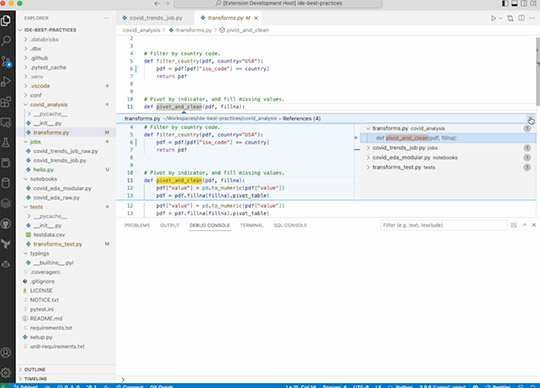Close the bottom panel
Image resolution: width=540 pixels, height=388 pixels.
point(534,225)
